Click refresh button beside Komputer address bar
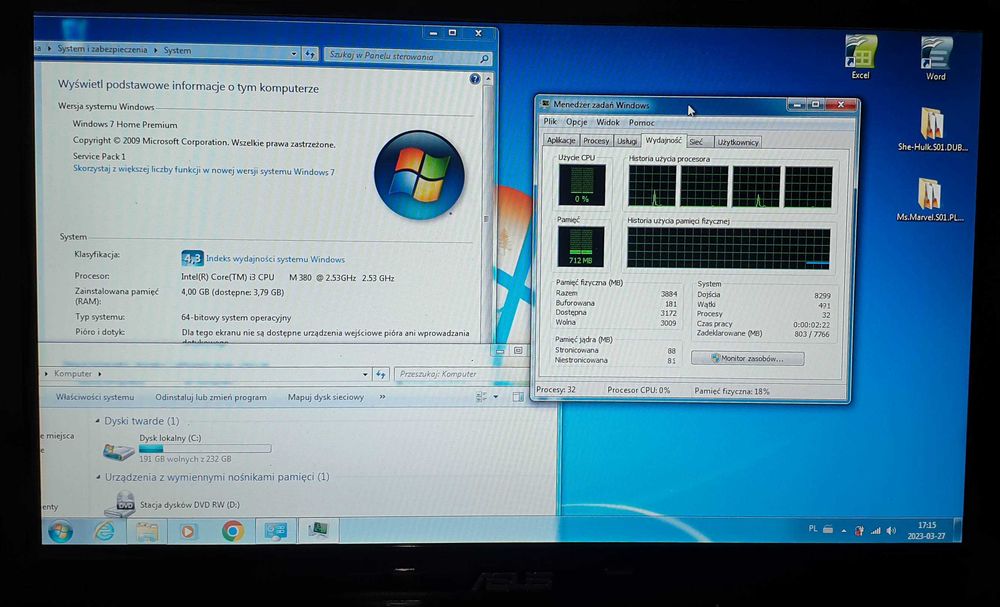 [381, 374]
